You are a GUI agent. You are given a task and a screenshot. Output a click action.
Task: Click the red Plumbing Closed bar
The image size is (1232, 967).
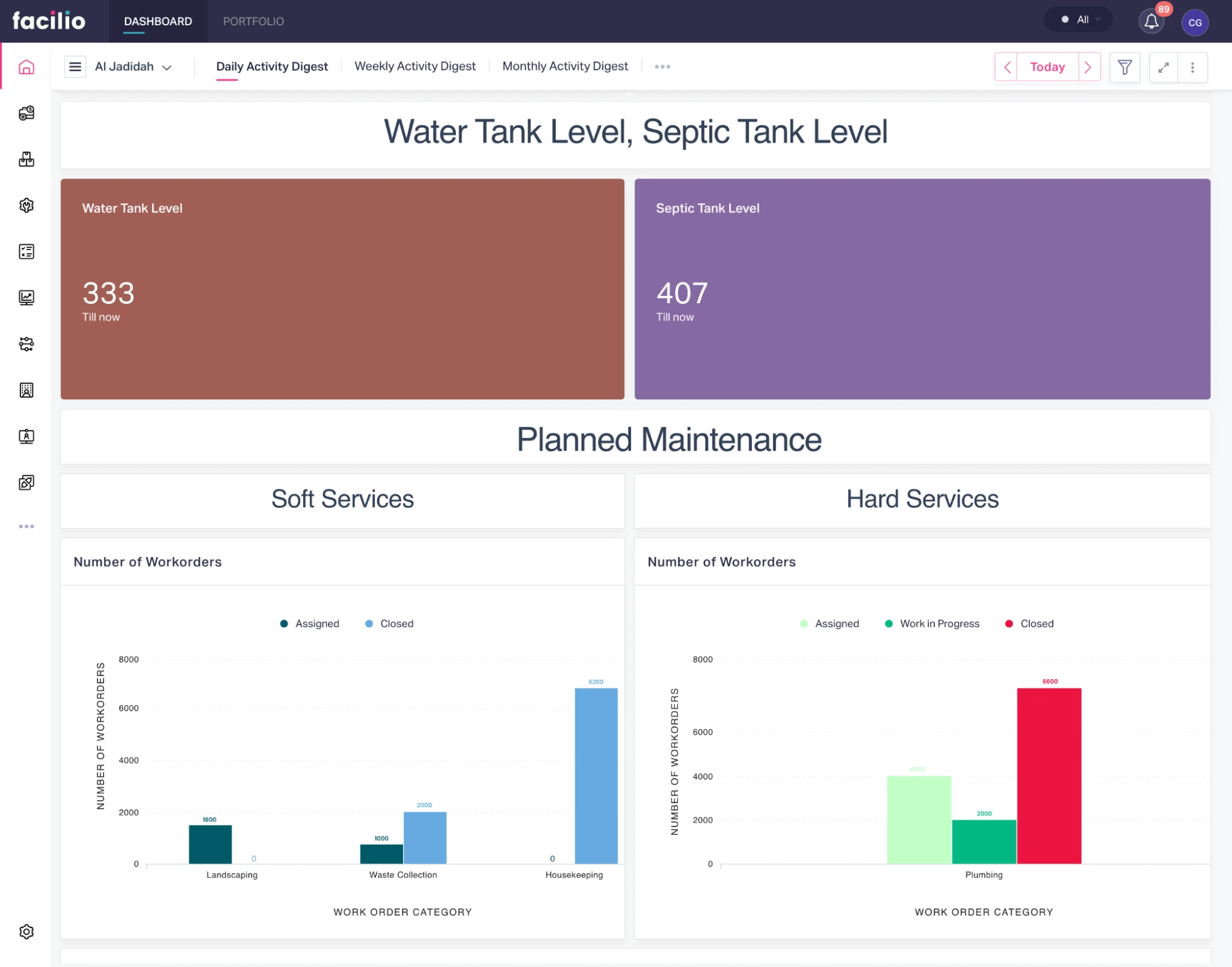(1048, 775)
